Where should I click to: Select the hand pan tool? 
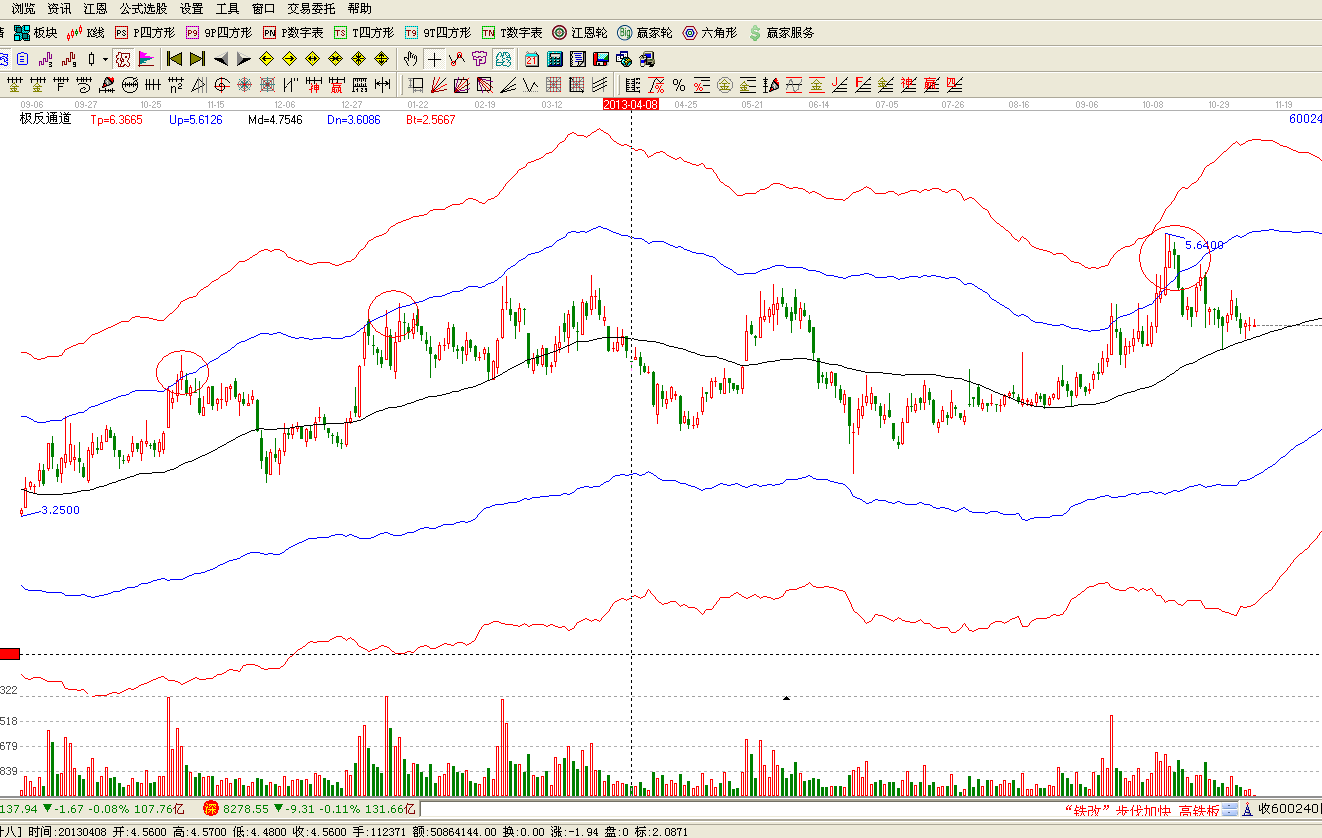coord(411,59)
